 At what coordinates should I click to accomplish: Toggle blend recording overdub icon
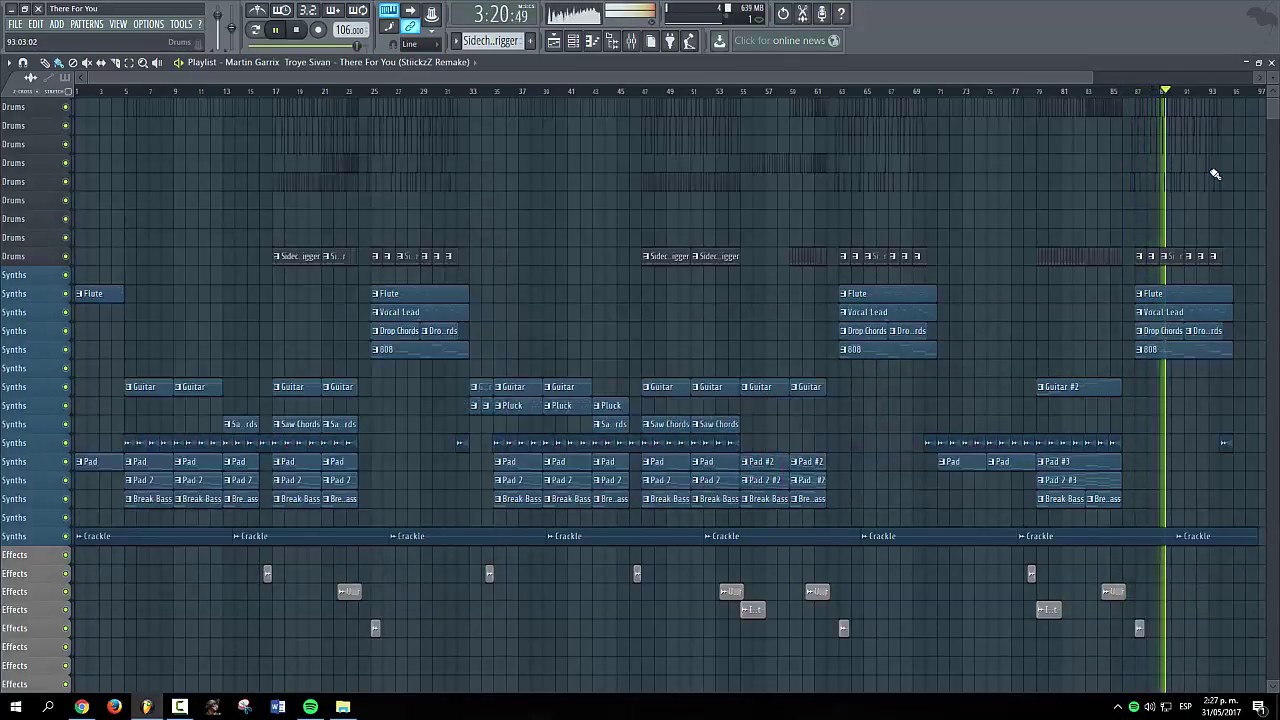pyautogui.click(x=332, y=11)
